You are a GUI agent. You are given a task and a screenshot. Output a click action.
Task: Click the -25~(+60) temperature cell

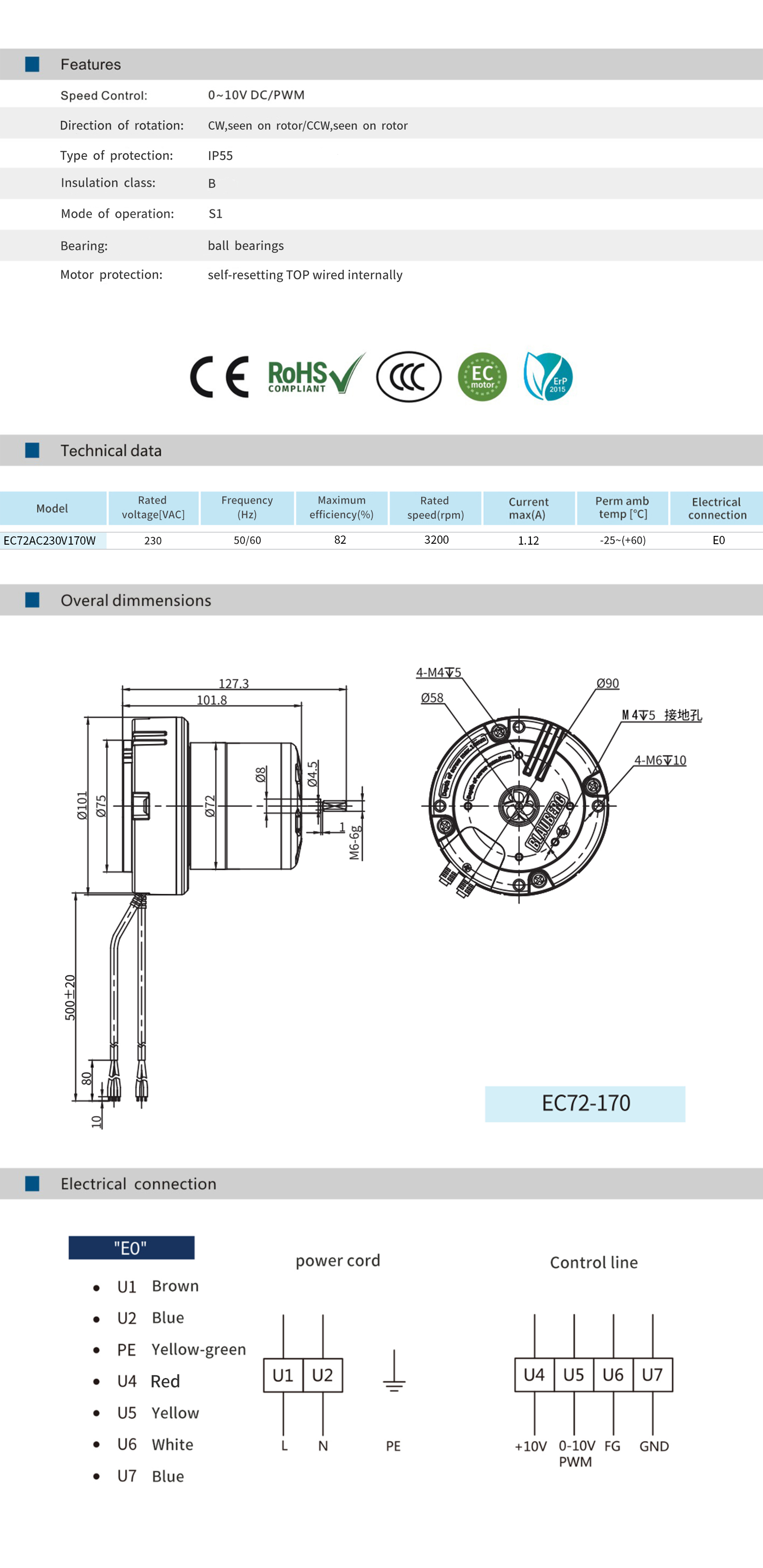click(x=623, y=540)
